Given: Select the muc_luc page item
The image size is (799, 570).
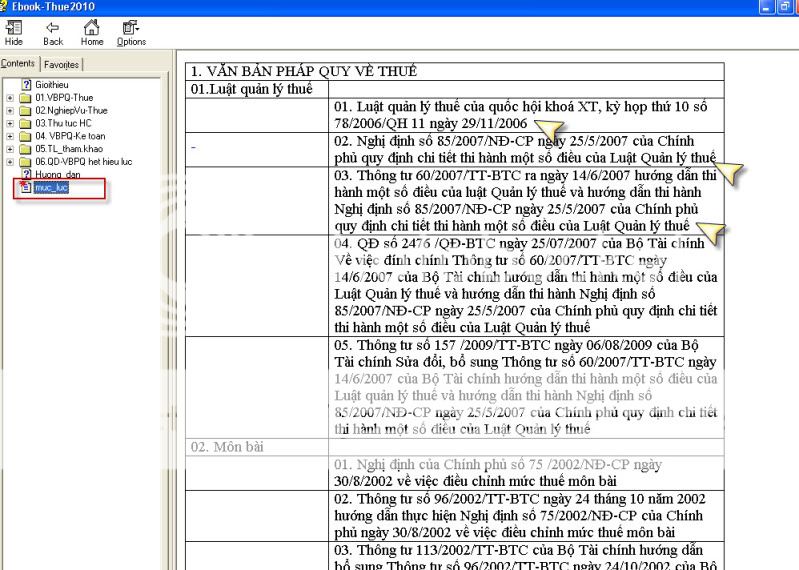Looking at the screenshot, I should tap(50, 187).
